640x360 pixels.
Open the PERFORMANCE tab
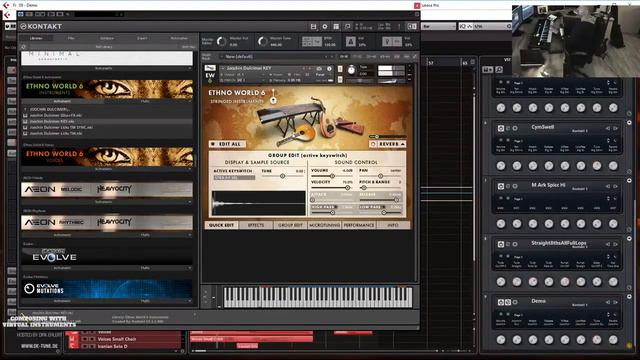pyautogui.click(x=359, y=225)
